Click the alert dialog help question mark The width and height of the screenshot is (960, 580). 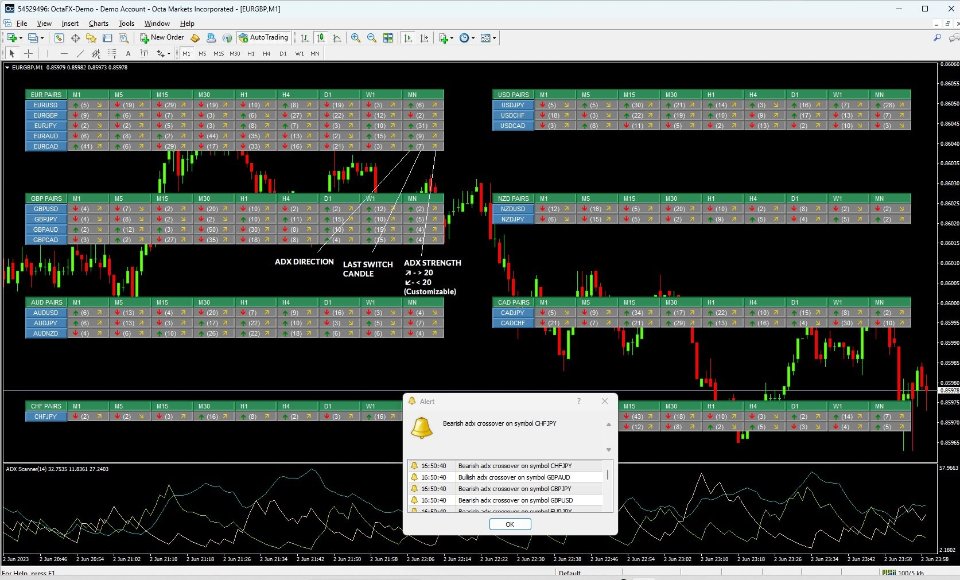click(579, 401)
